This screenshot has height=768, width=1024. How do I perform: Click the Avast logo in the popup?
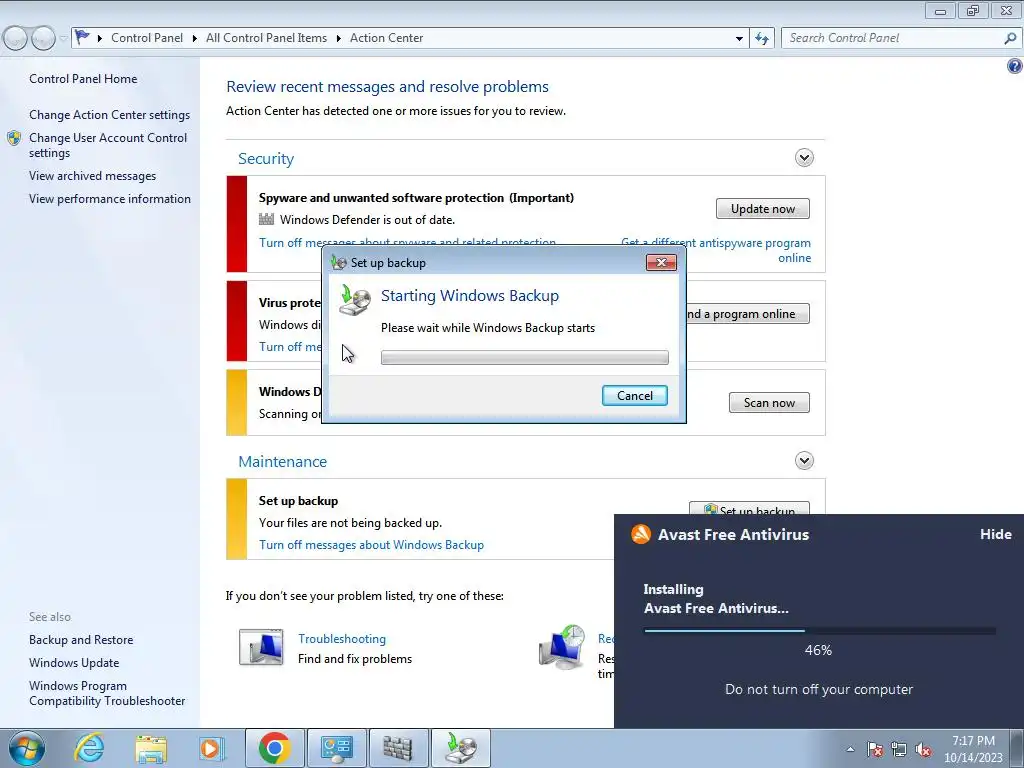[x=641, y=534]
